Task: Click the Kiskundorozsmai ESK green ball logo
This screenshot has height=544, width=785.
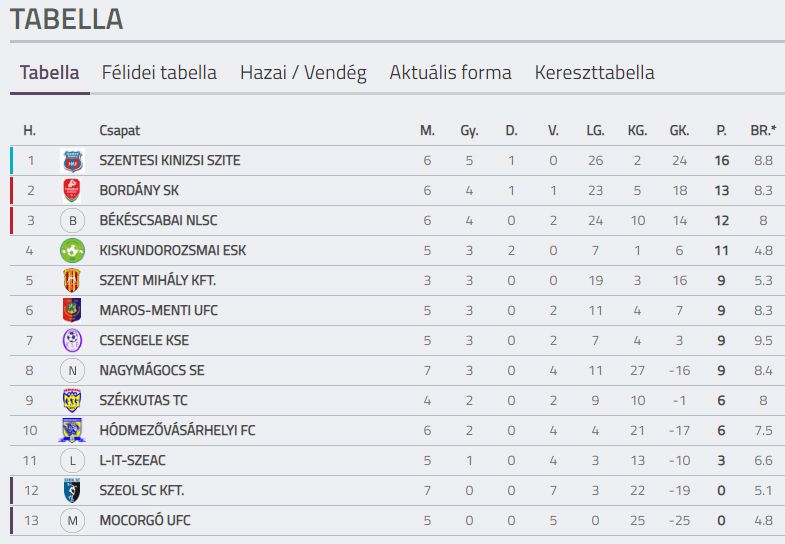Action: [x=73, y=251]
